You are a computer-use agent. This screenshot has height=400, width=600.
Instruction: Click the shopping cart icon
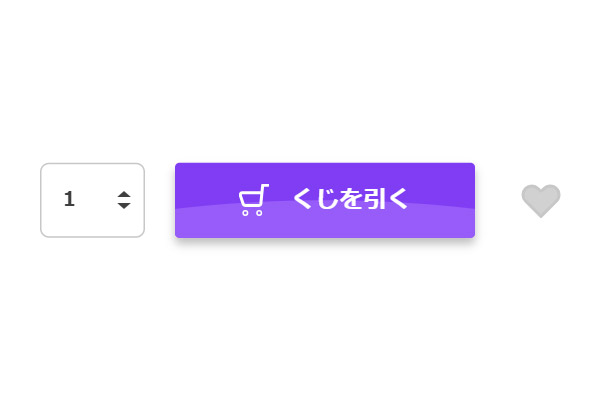tap(254, 200)
